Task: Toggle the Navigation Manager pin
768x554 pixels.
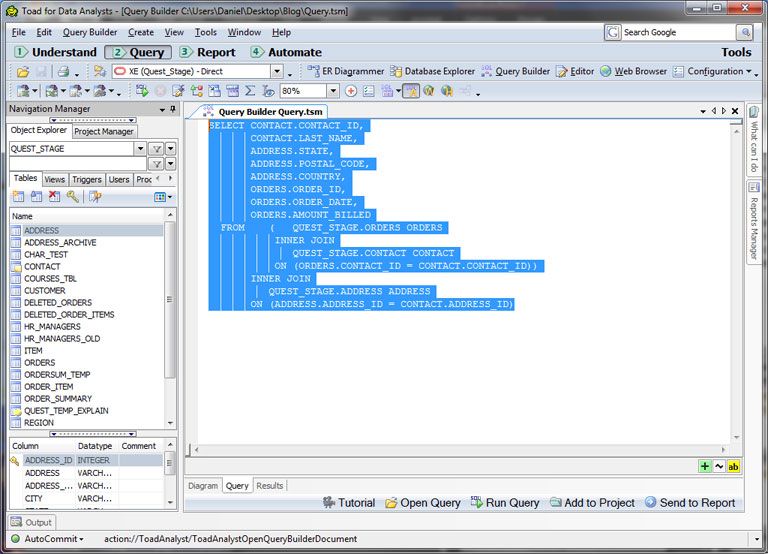Action: point(172,109)
